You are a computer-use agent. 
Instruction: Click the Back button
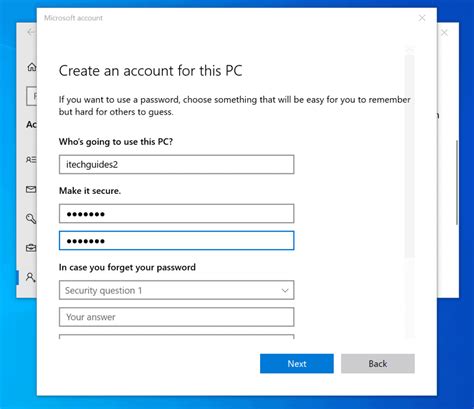click(378, 363)
